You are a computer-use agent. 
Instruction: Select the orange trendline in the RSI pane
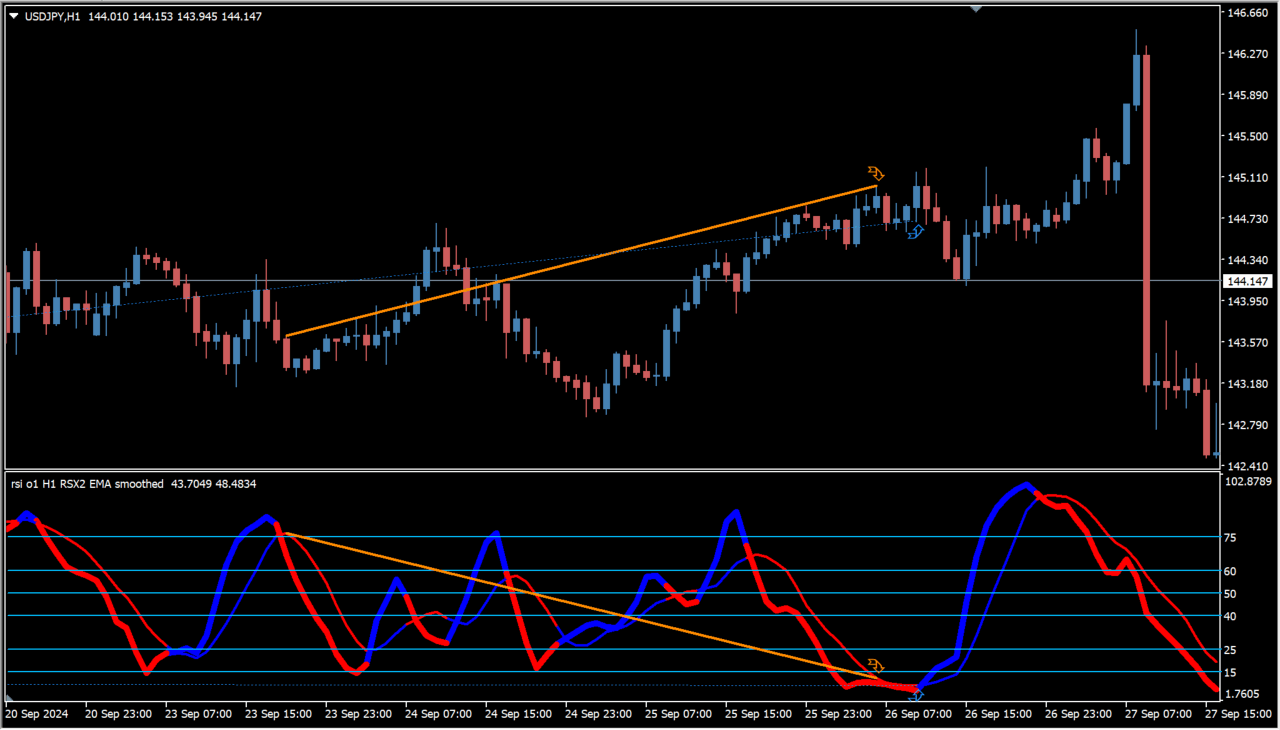point(581,606)
